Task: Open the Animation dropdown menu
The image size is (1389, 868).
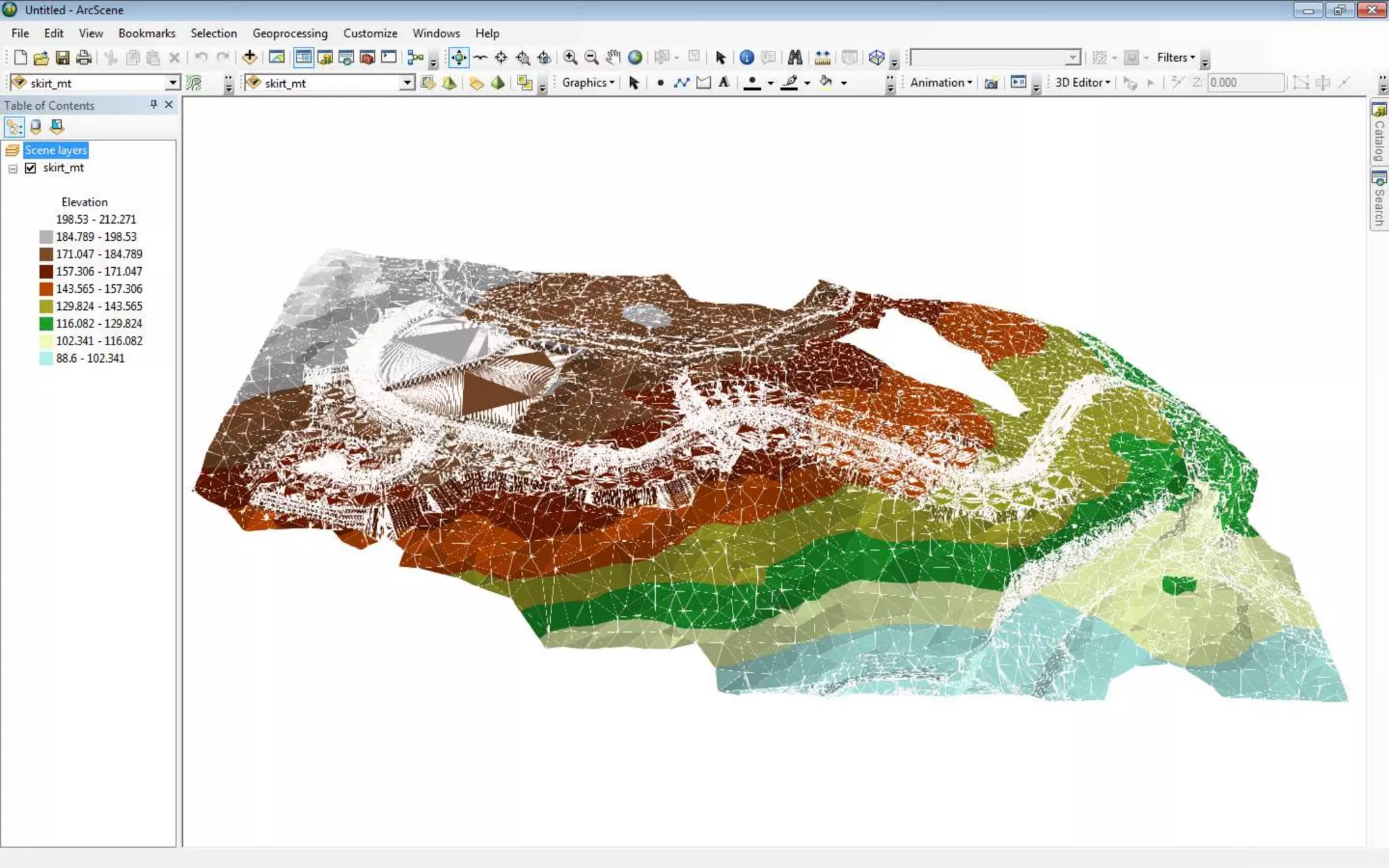Action: tap(941, 83)
